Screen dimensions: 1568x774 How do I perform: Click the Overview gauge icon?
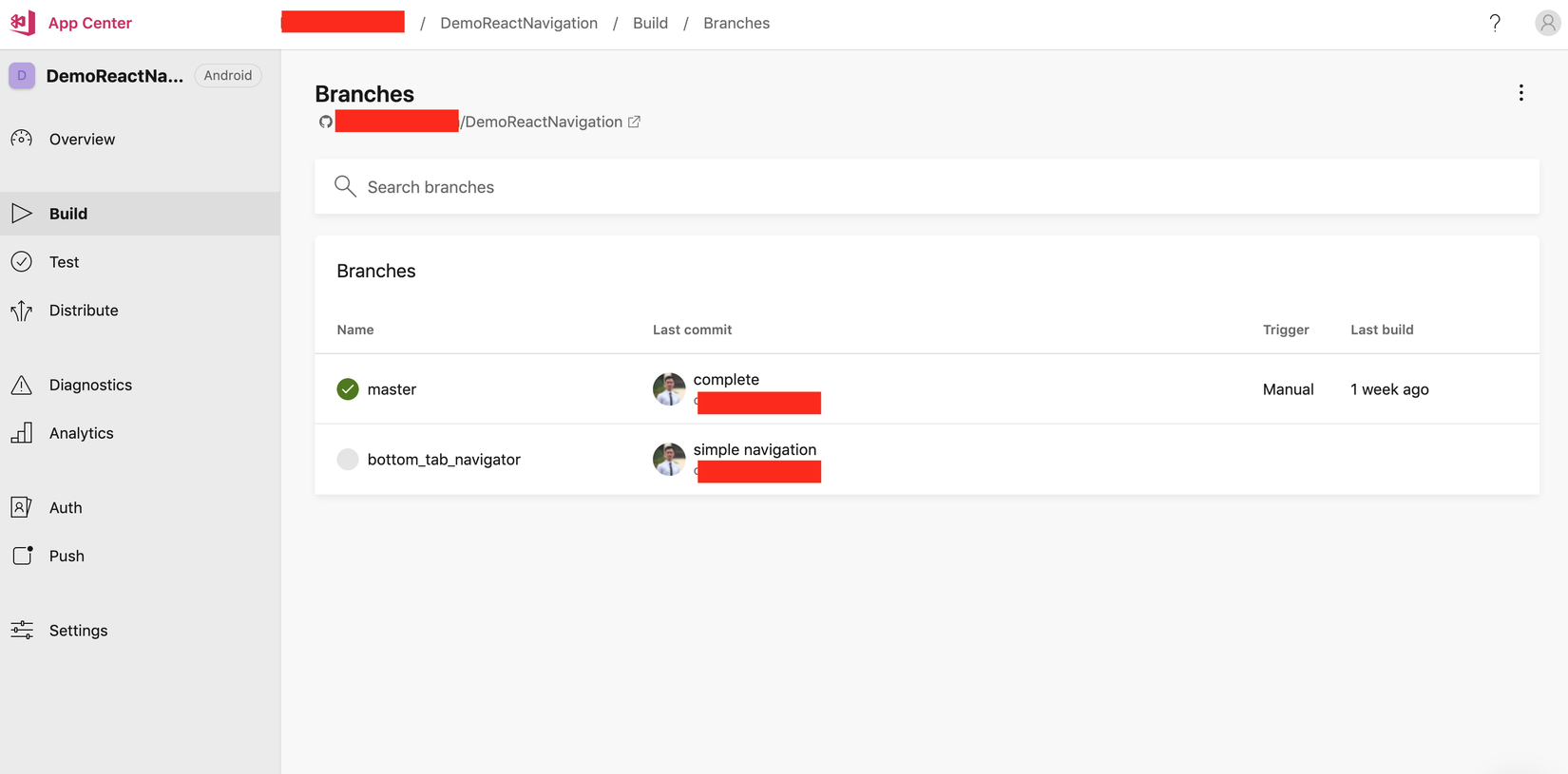[22, 139]
